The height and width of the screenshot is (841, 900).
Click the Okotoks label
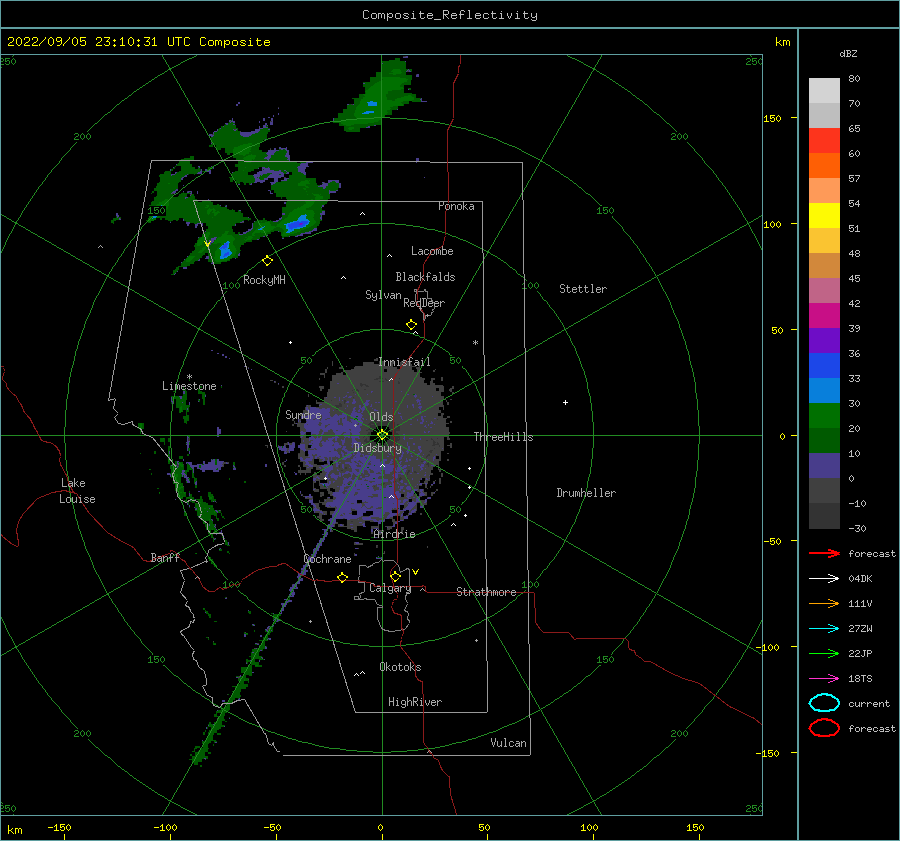click(400, 667)
